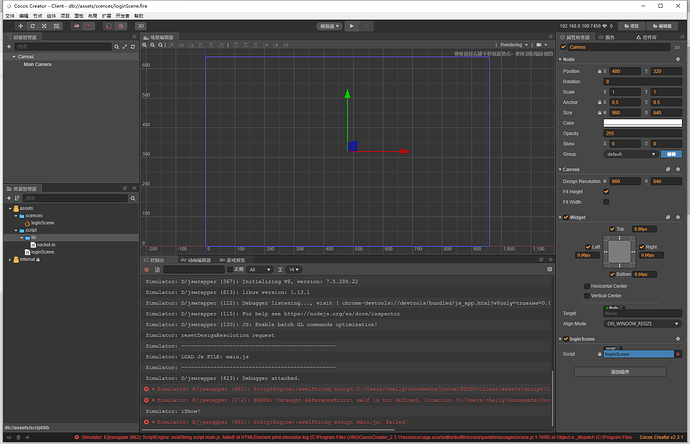The width and height of the screenshot is (690, 444).
Task: Toggle the 3D view mode button
Action: tap(140, 26)
